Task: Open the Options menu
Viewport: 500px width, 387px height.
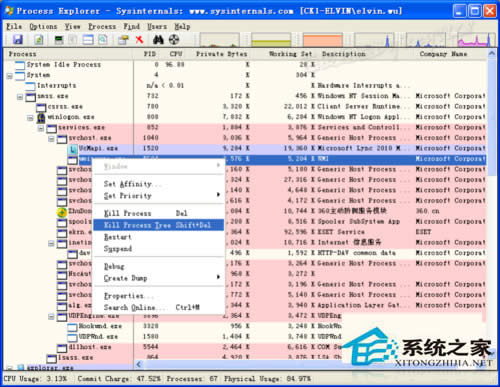Action: (x=43, y=27)
